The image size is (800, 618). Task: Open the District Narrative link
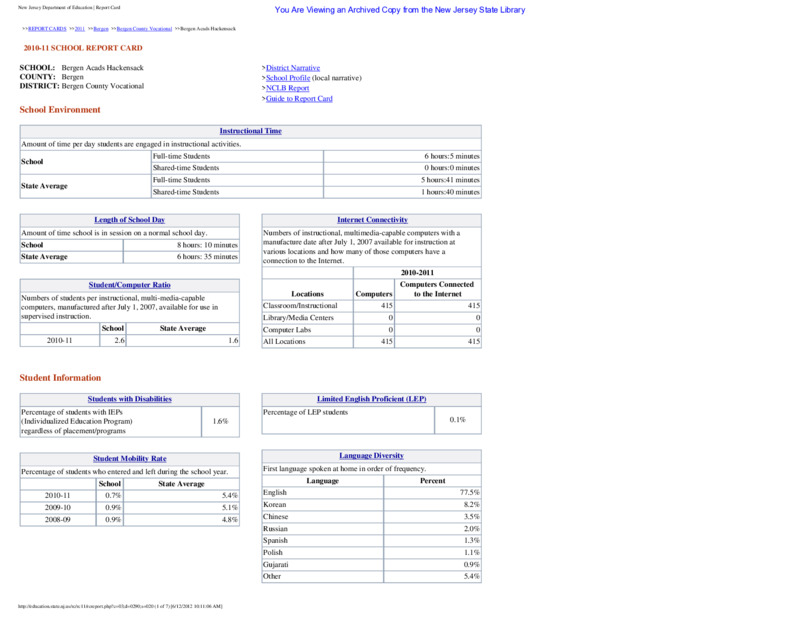click(x=293, y=68)
